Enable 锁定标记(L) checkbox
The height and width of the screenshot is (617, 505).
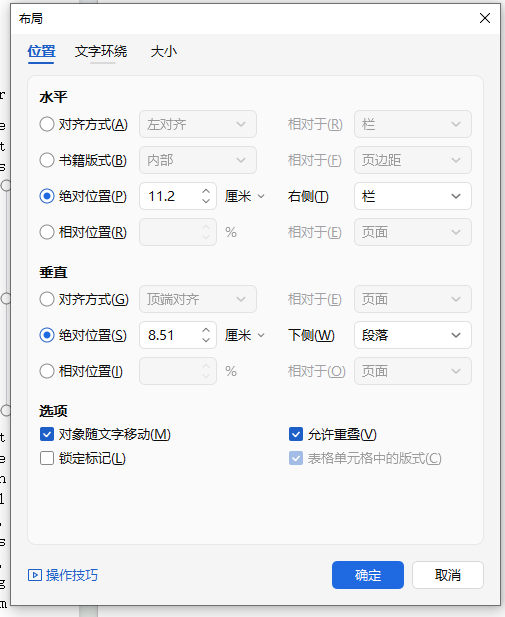point(47,458)
